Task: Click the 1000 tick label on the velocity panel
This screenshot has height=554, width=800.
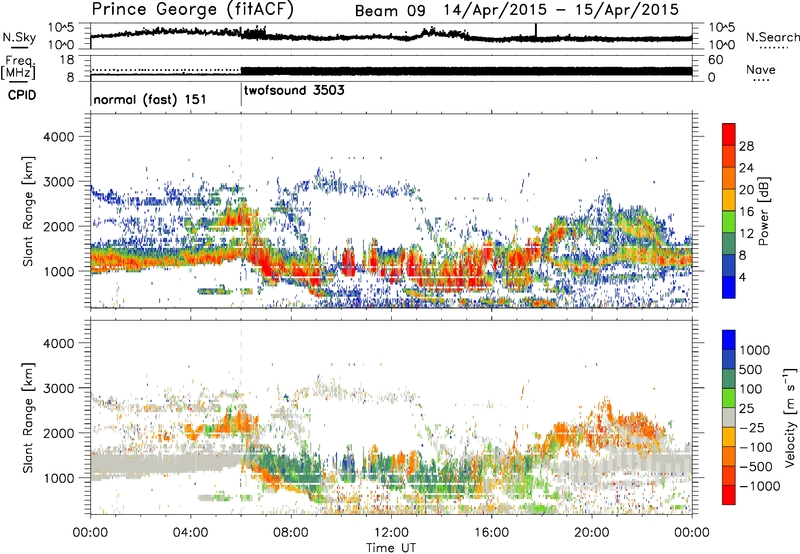Action: [58, 478]
